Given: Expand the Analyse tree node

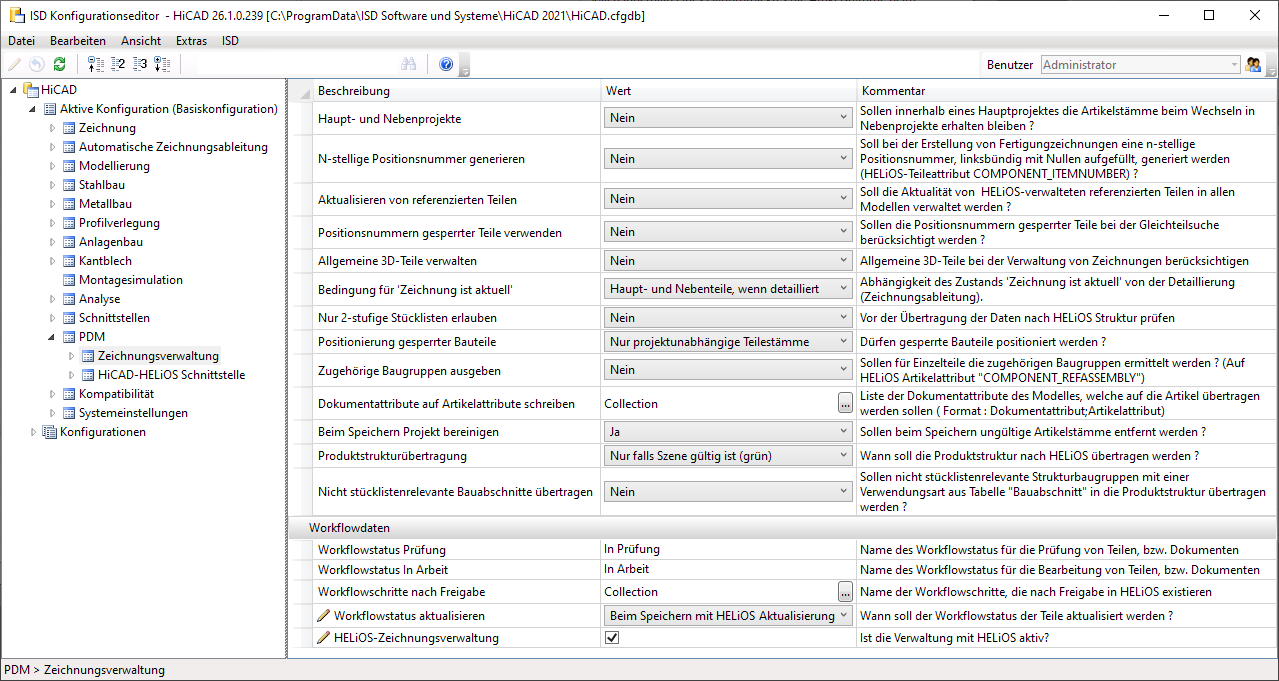Looking at the screenshot, I should point(53,299).
